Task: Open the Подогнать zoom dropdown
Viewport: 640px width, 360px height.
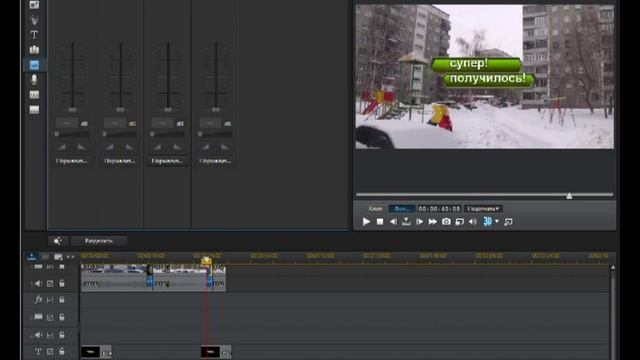Action: click(x=483, y=209)
